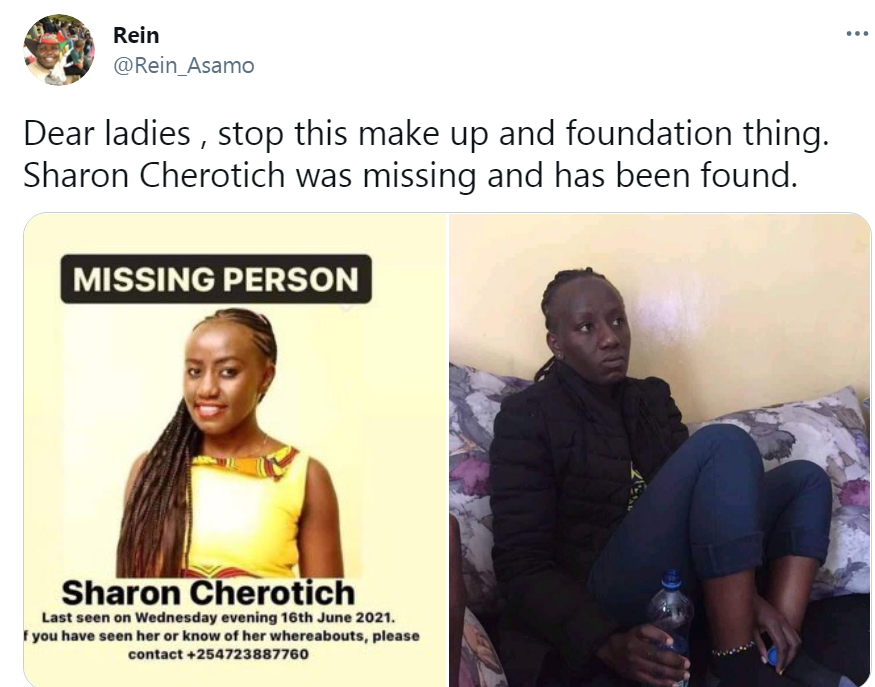875x687 pixels.
Task: Open the photo of woman on couch
Action: click(x=660, y=450)
